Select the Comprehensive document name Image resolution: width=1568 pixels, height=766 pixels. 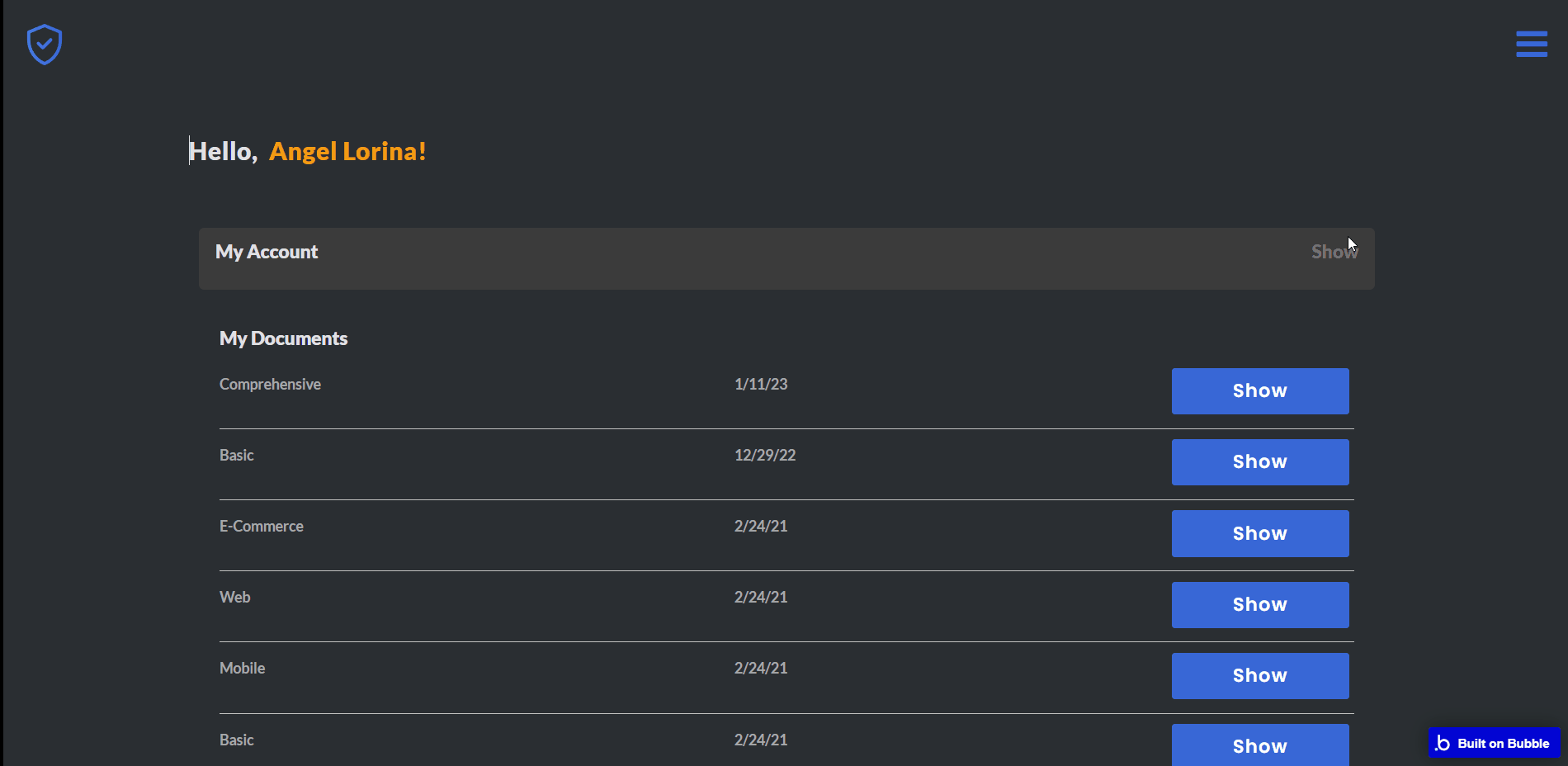[270, 385]
